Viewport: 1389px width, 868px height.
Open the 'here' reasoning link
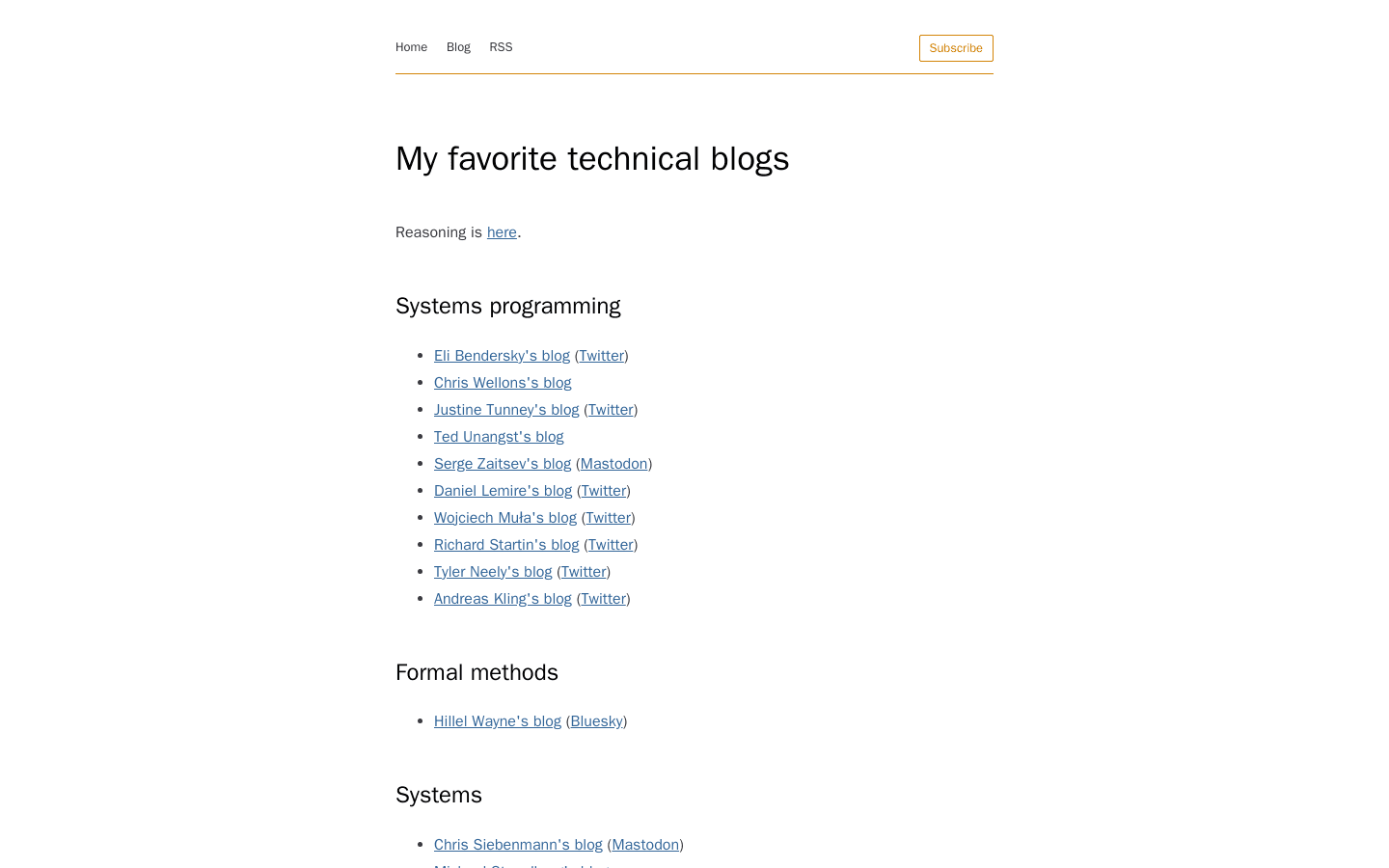[x=502, y=232]
